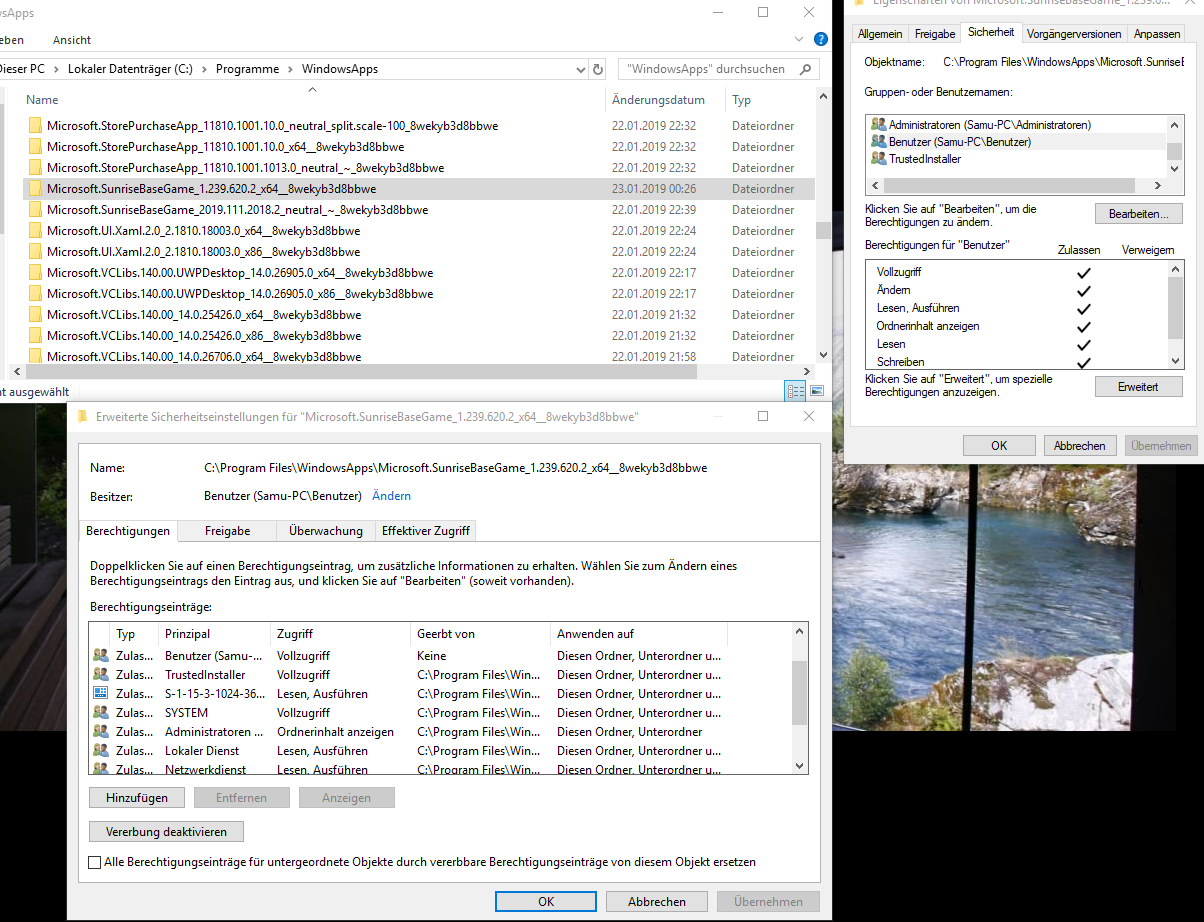The height and width of the screenshot is (922, 1204).
Task: Click TrustedInstaller group icon in Properties list
Action: pyautogui.click(x=879, y=159)
